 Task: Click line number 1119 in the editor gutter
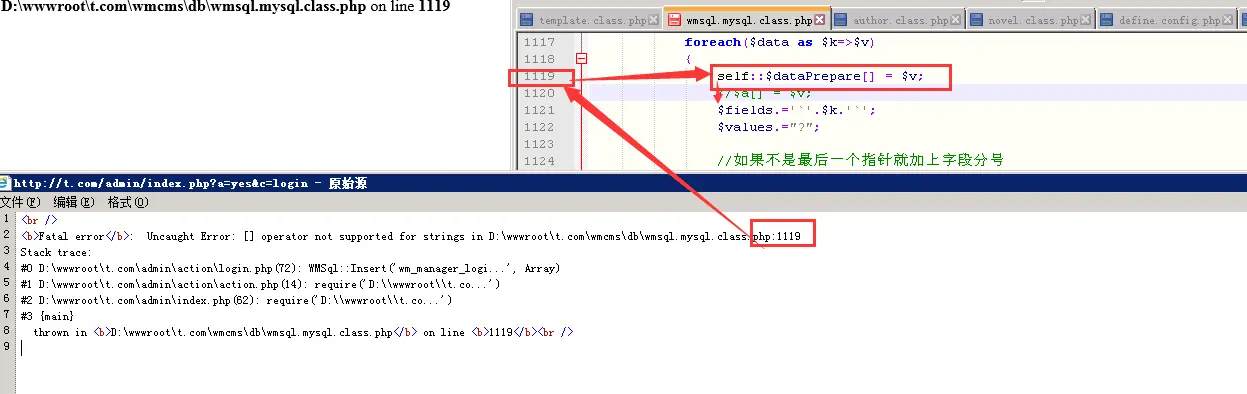(x=539, y=76)
